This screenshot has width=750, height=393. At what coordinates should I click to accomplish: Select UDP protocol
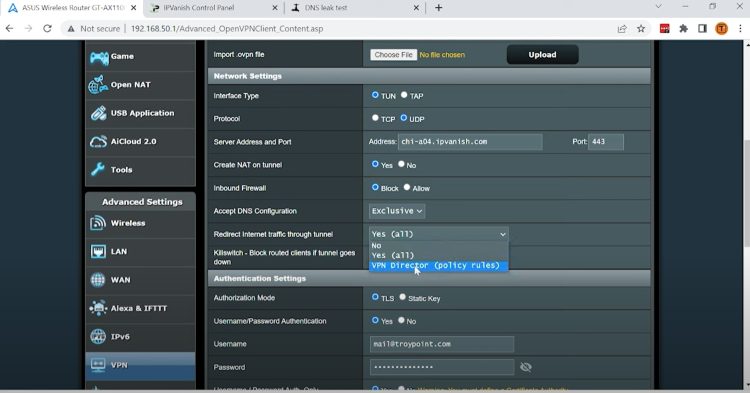click(404, 118)
